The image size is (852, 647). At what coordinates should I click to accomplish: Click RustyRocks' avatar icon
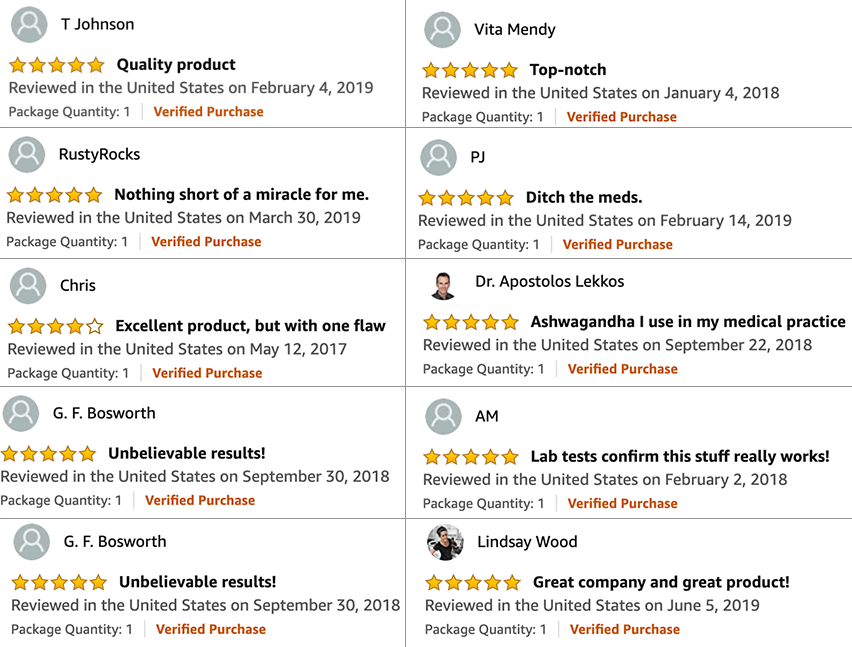27,155
